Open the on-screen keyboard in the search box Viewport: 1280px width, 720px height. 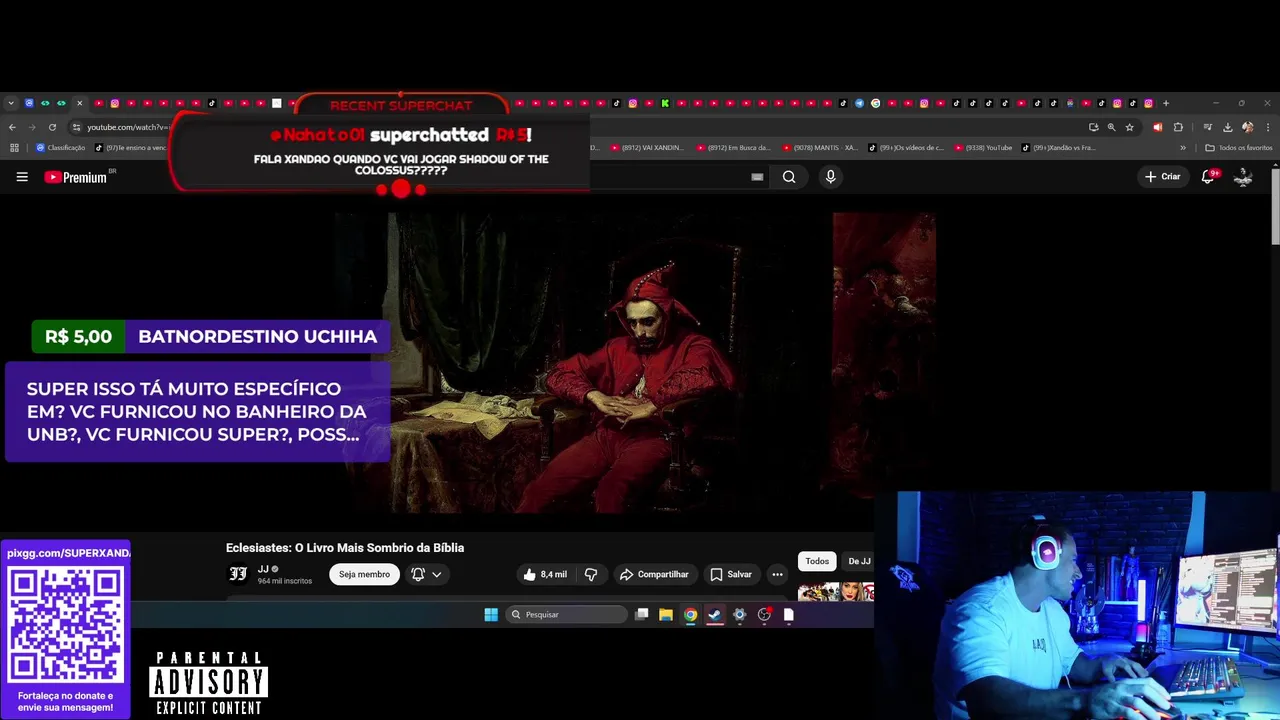coord(757,177)
